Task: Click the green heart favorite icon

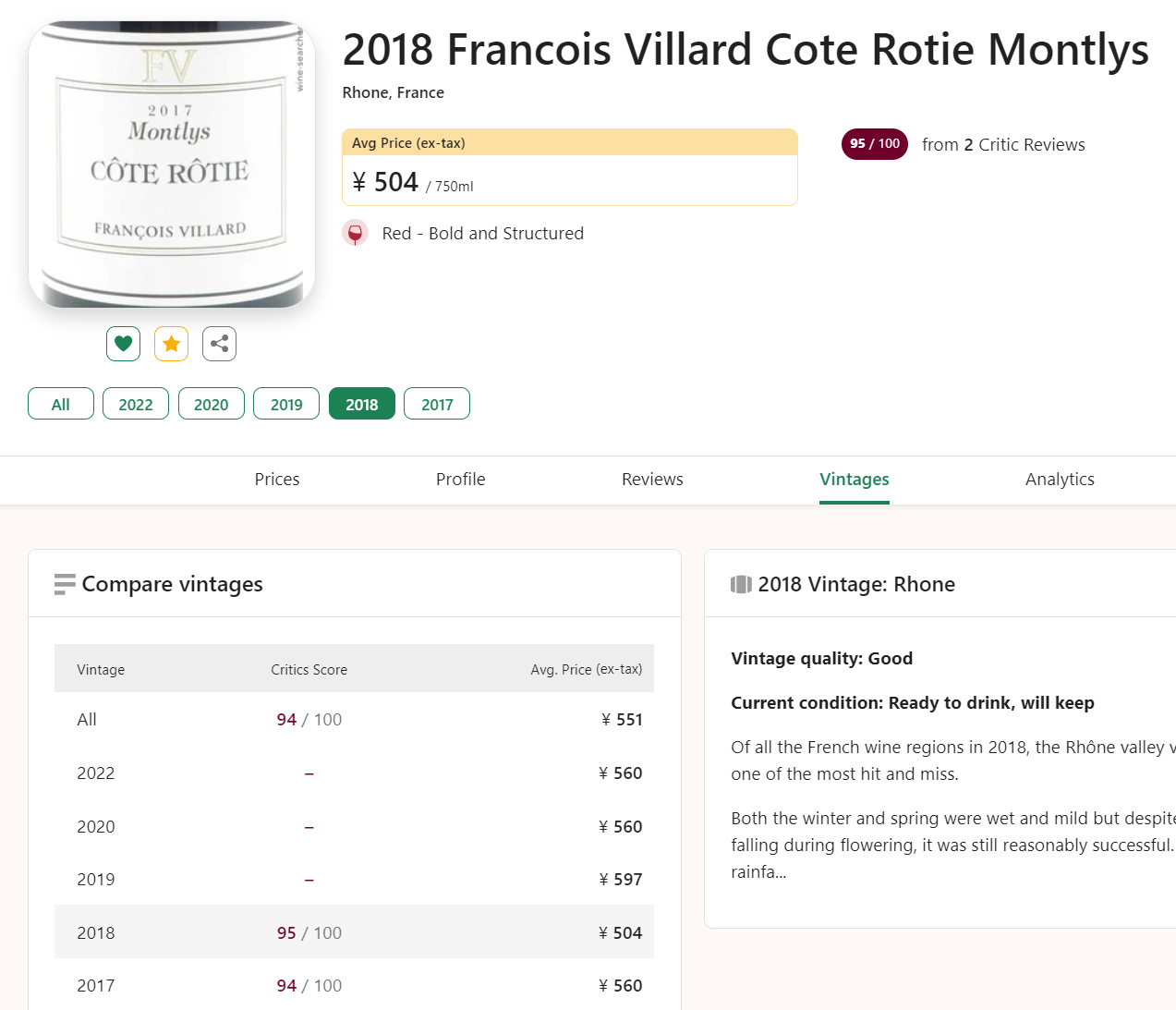Action: point(123,344)
